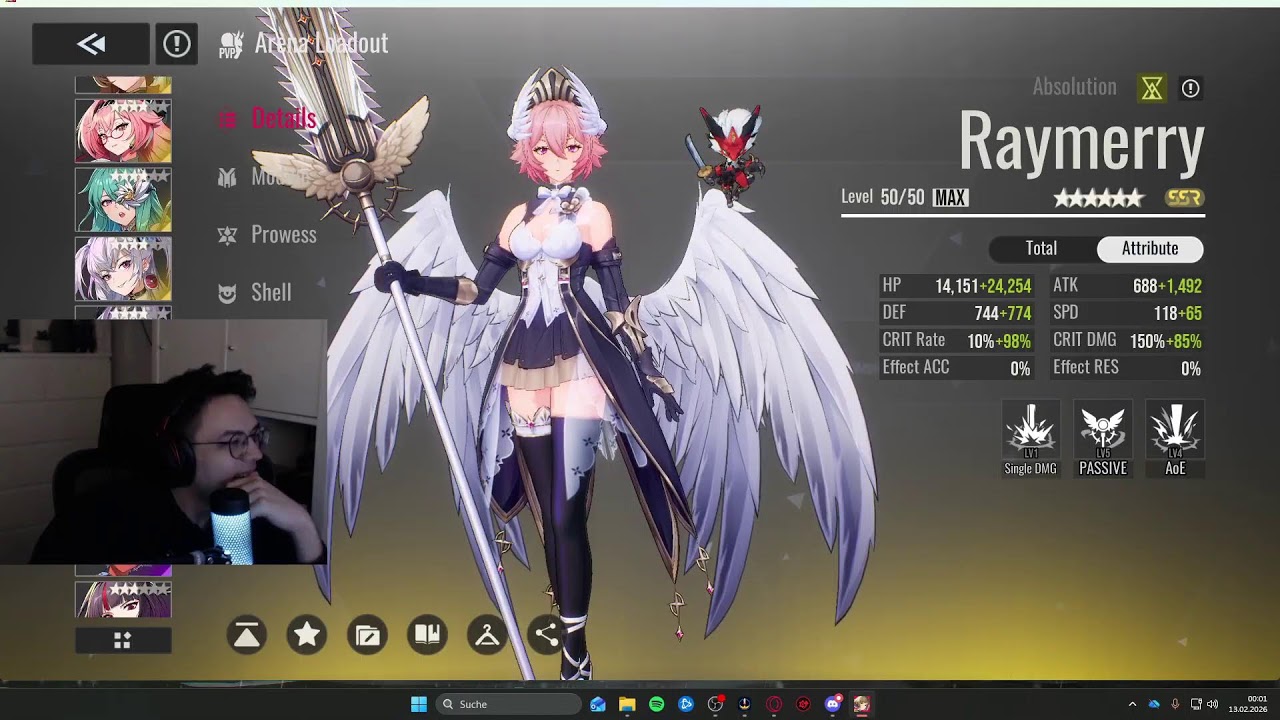This screenshot has height=720, width=1280.
Task: Show hidden system tray icons
Action: pos(1132,704)
